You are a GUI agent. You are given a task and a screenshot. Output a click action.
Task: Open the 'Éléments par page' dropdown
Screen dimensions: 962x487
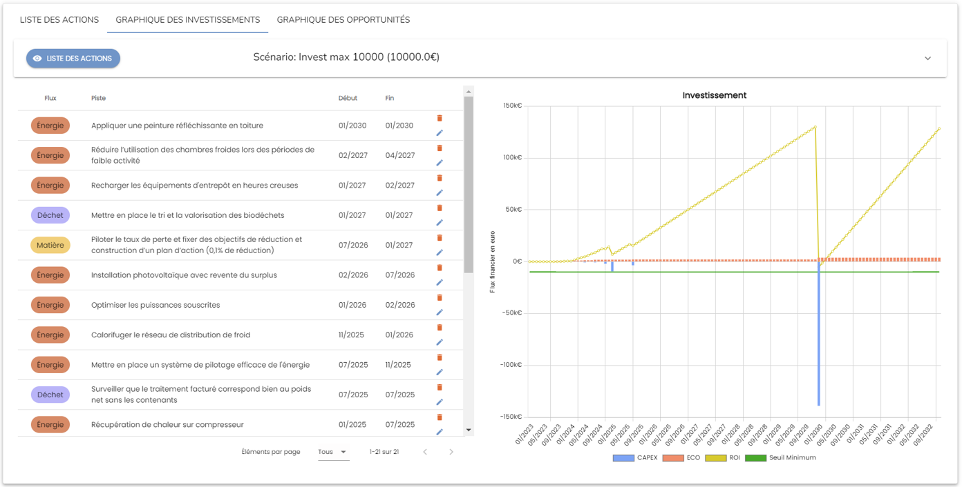click(333, 452)
